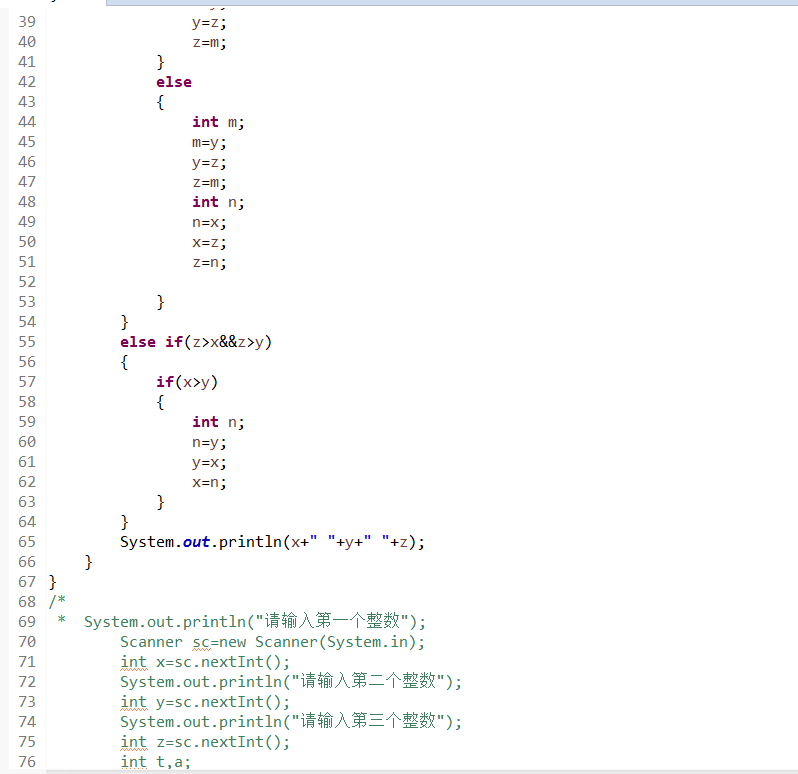798x774 pixels.
Task: Click the 'x=n;' statement
Action: pos(209,482)
